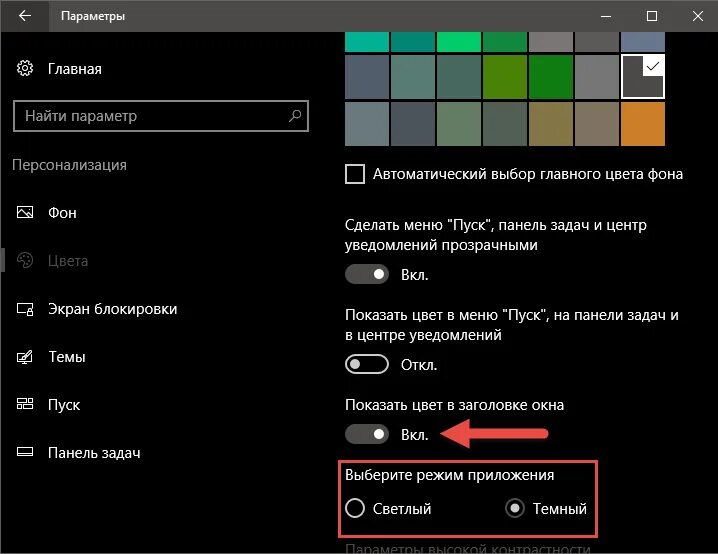Select the Темный app mode

click(x=516, y=509)
